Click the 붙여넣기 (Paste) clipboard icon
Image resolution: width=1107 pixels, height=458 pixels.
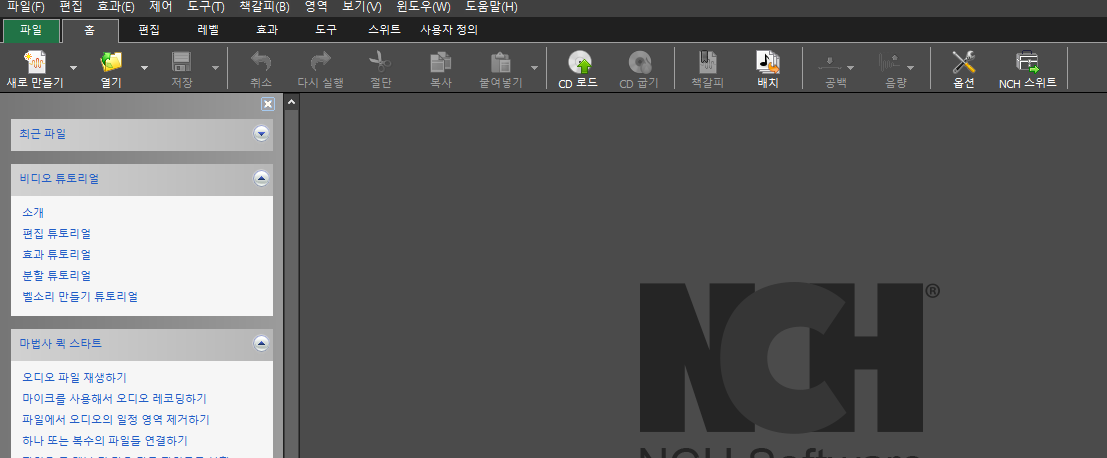point(501,62)
